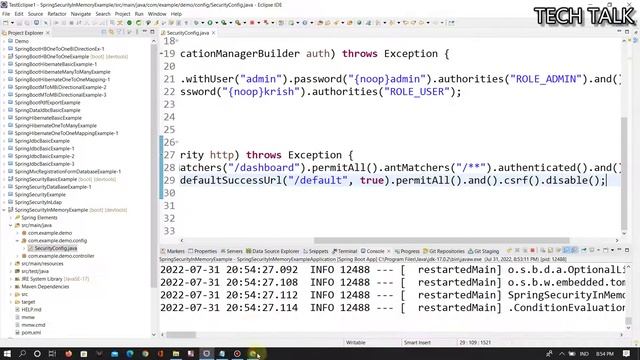Select pom.xml in Project Explorer
640x360 pixels.
tap(31, 332)
